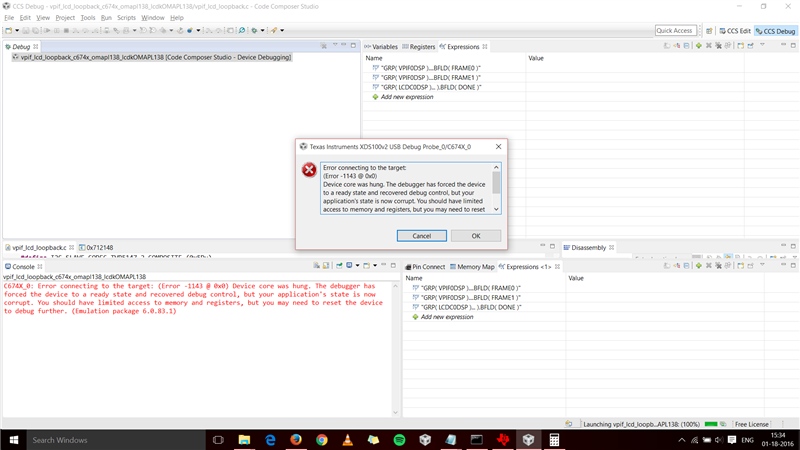
Task: Select FRAME0 expression row in upper Expressions panel
Action: (x=444, y=68)
